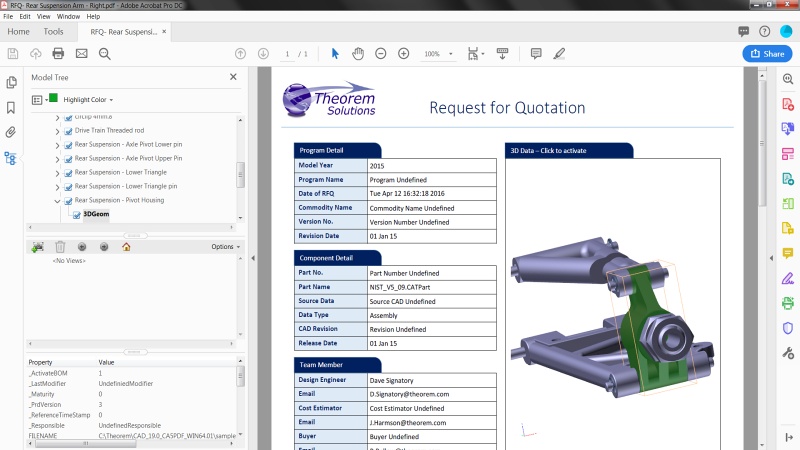
Task: Click the Add Comment sticky note icon
Action: tap(536, 54)
